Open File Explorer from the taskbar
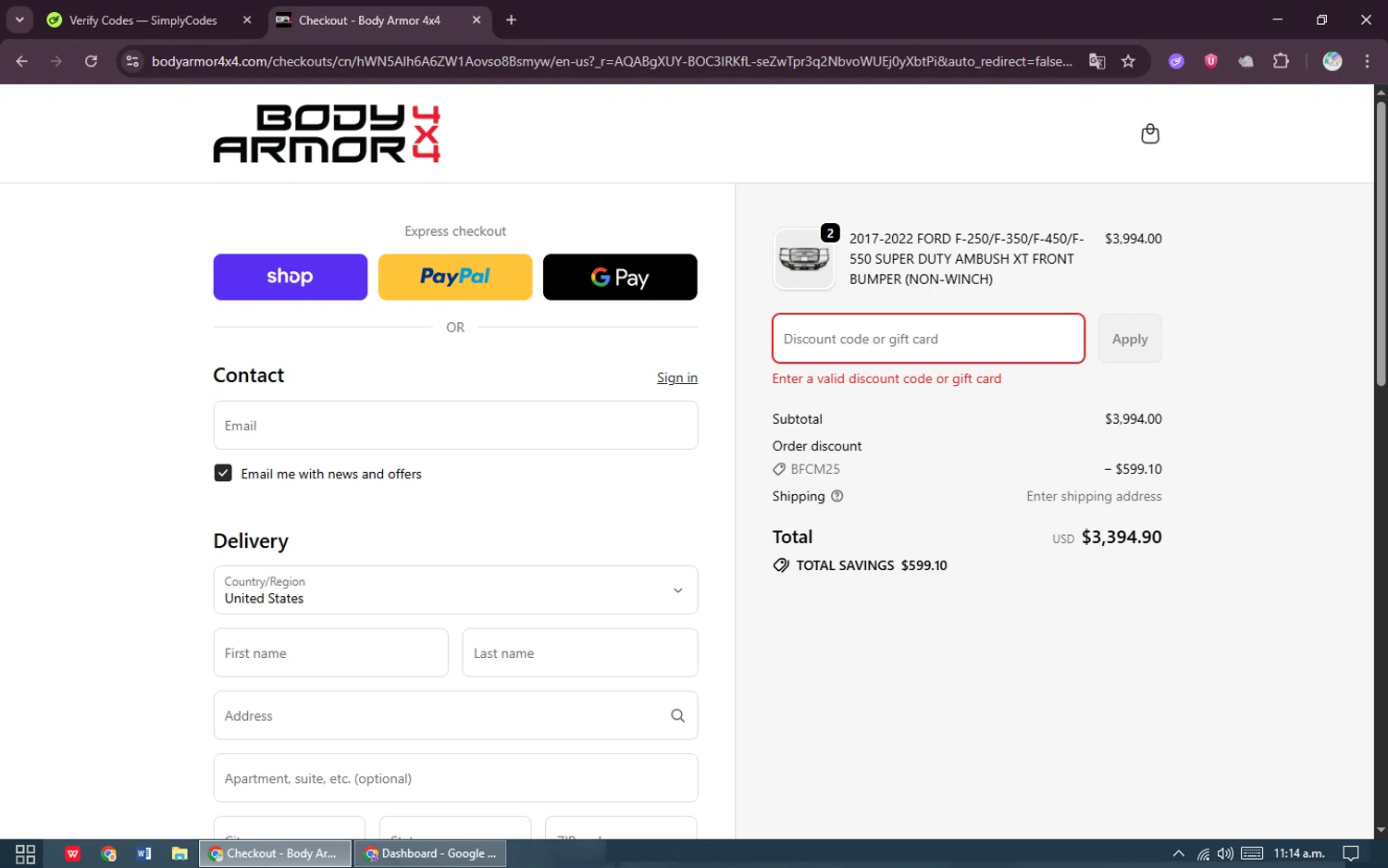The width and height of the screenshot is (1388, 868). pyautogui.click(x=180, y=853)
